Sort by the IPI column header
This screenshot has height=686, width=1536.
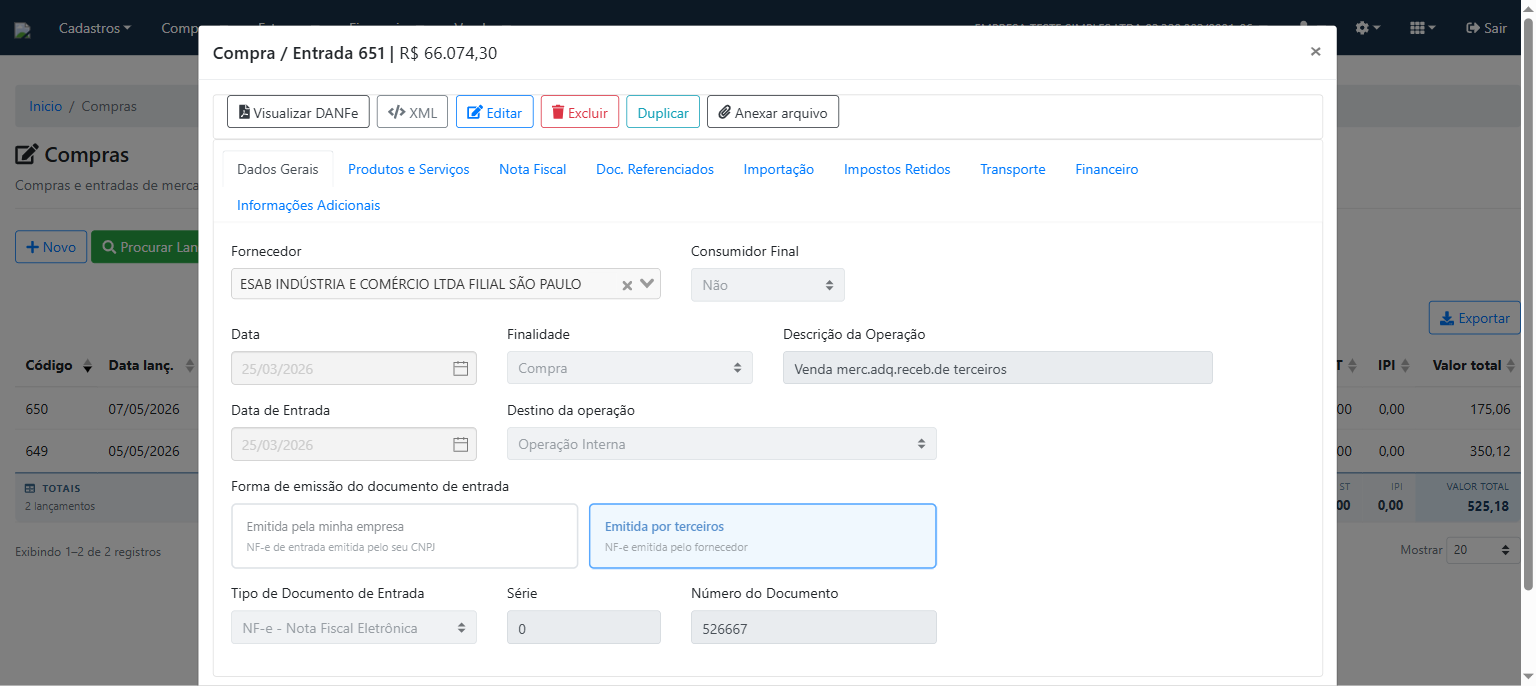(x=1394, y=366)
